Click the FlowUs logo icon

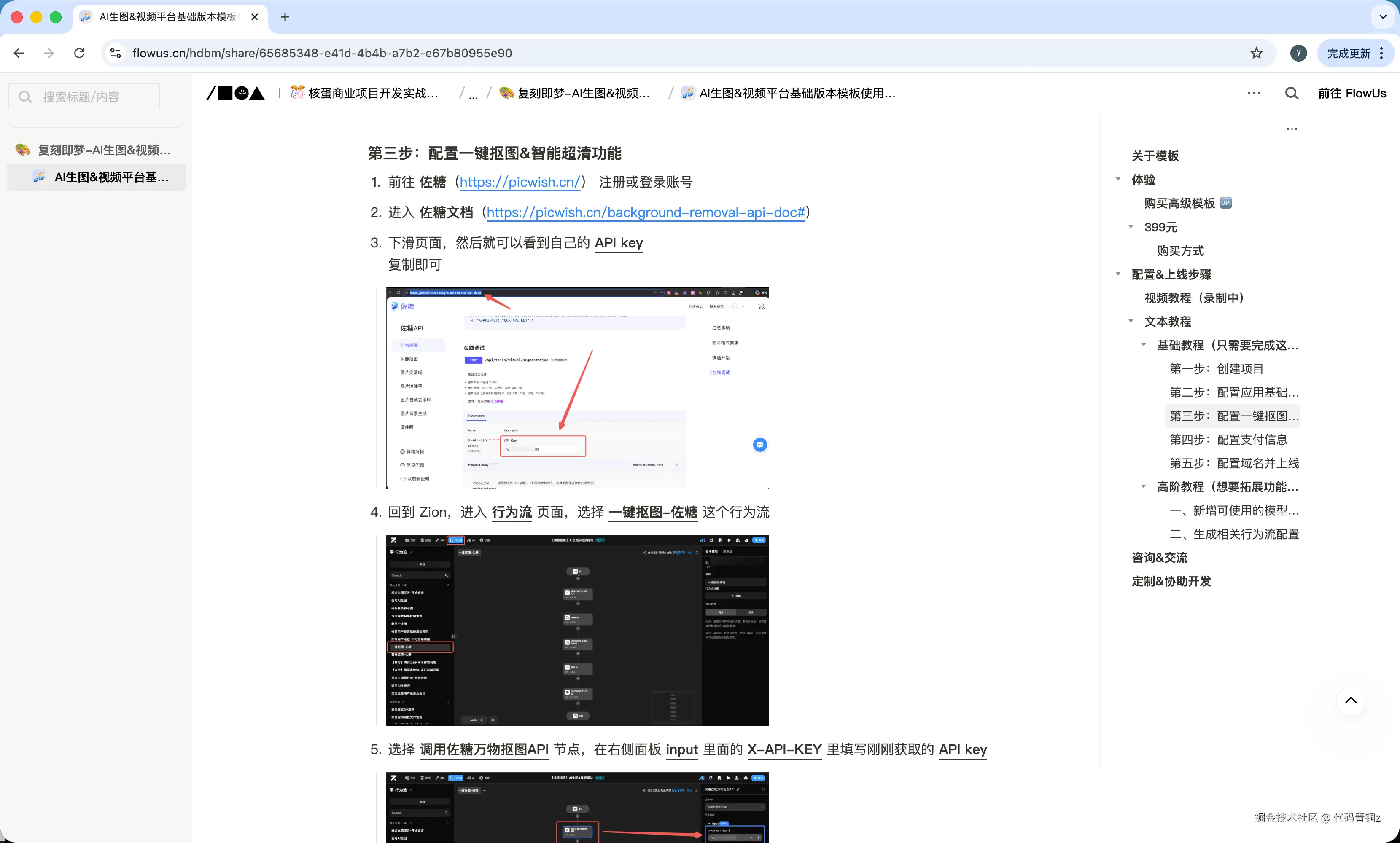pos(235,93)
